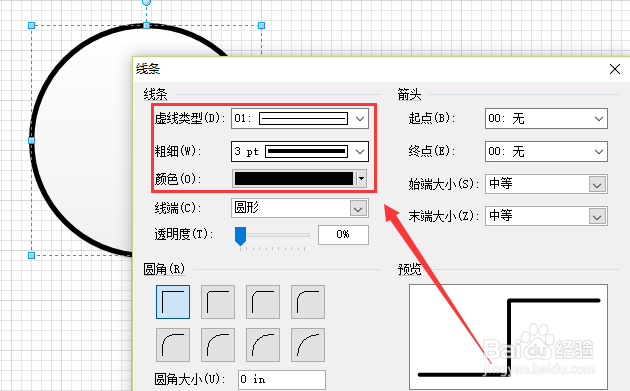Click the black line color swatch

click(x=294, y=178)
